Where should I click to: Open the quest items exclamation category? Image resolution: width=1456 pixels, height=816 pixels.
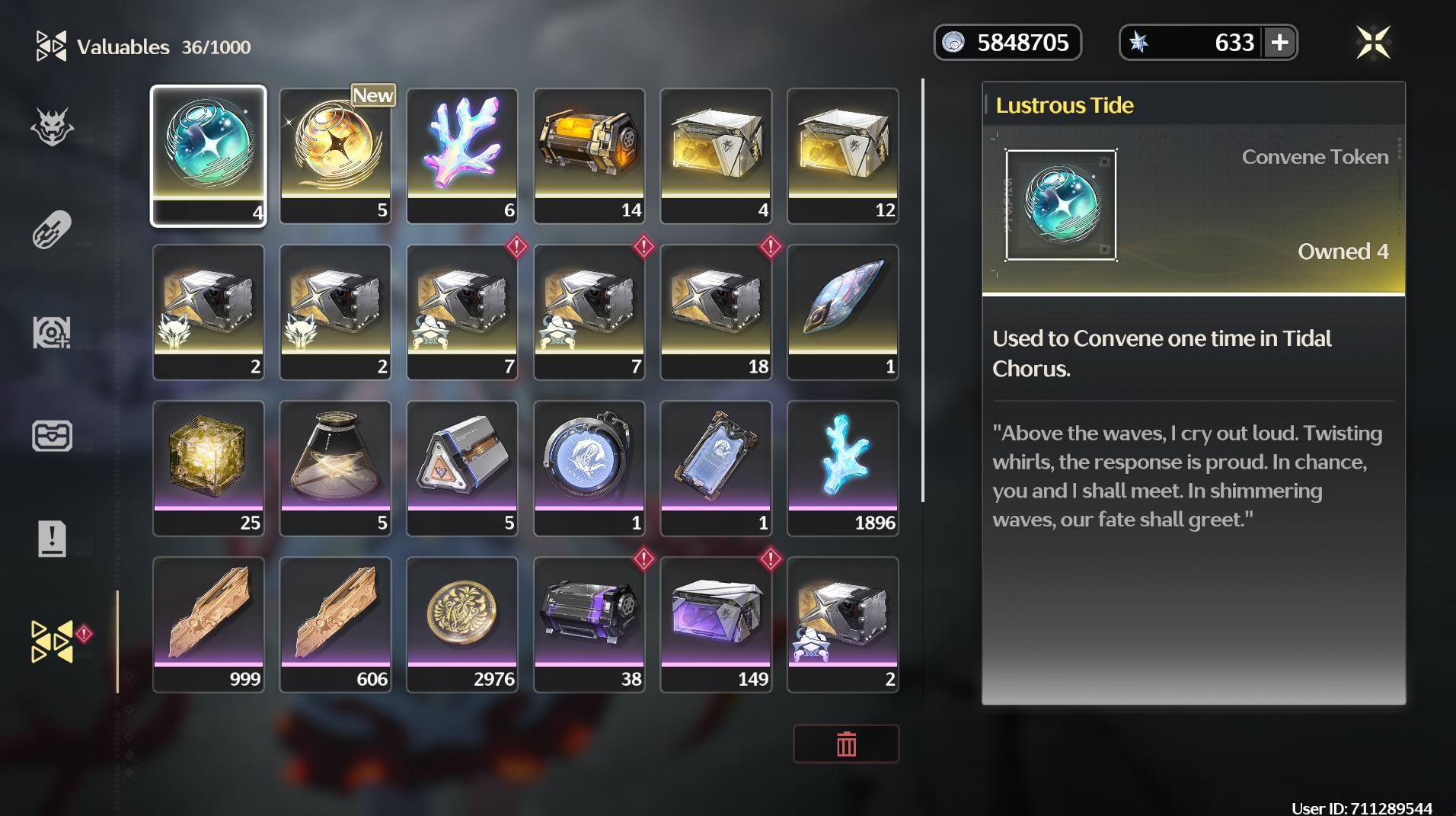tap(52, 539)
